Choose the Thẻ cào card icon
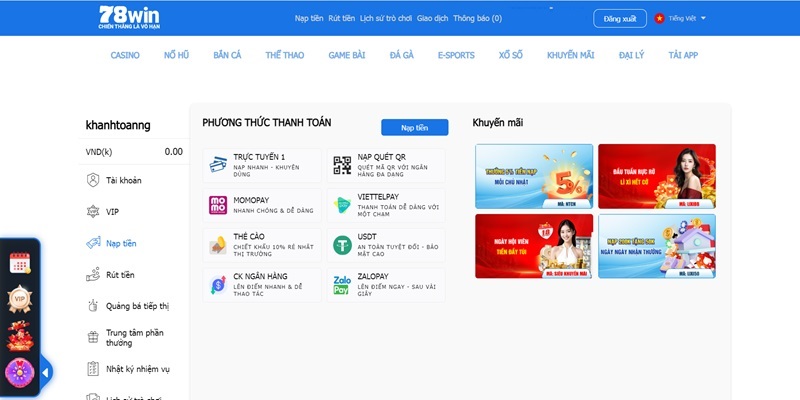This screenshot has height=400, width=800. (218, 245)
